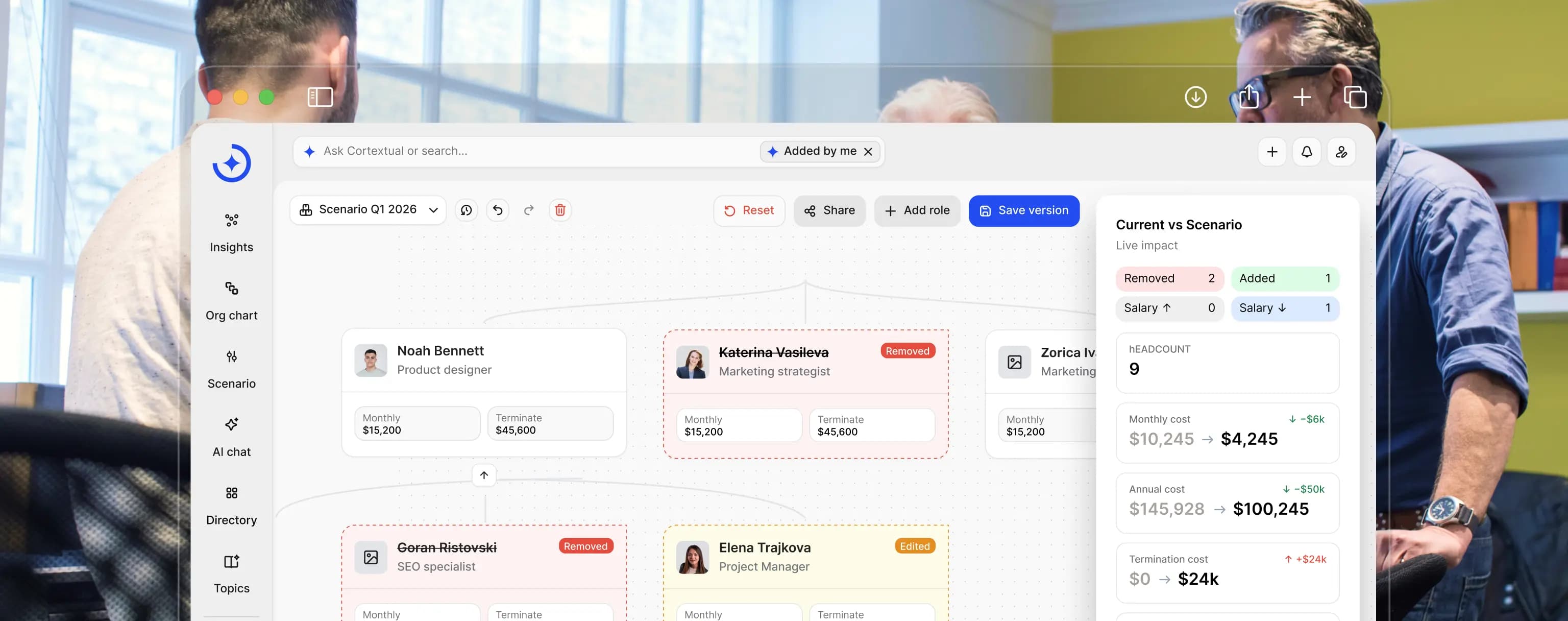Expand the Scenario Q1 2026 dropdown

[x=368, y=210]
